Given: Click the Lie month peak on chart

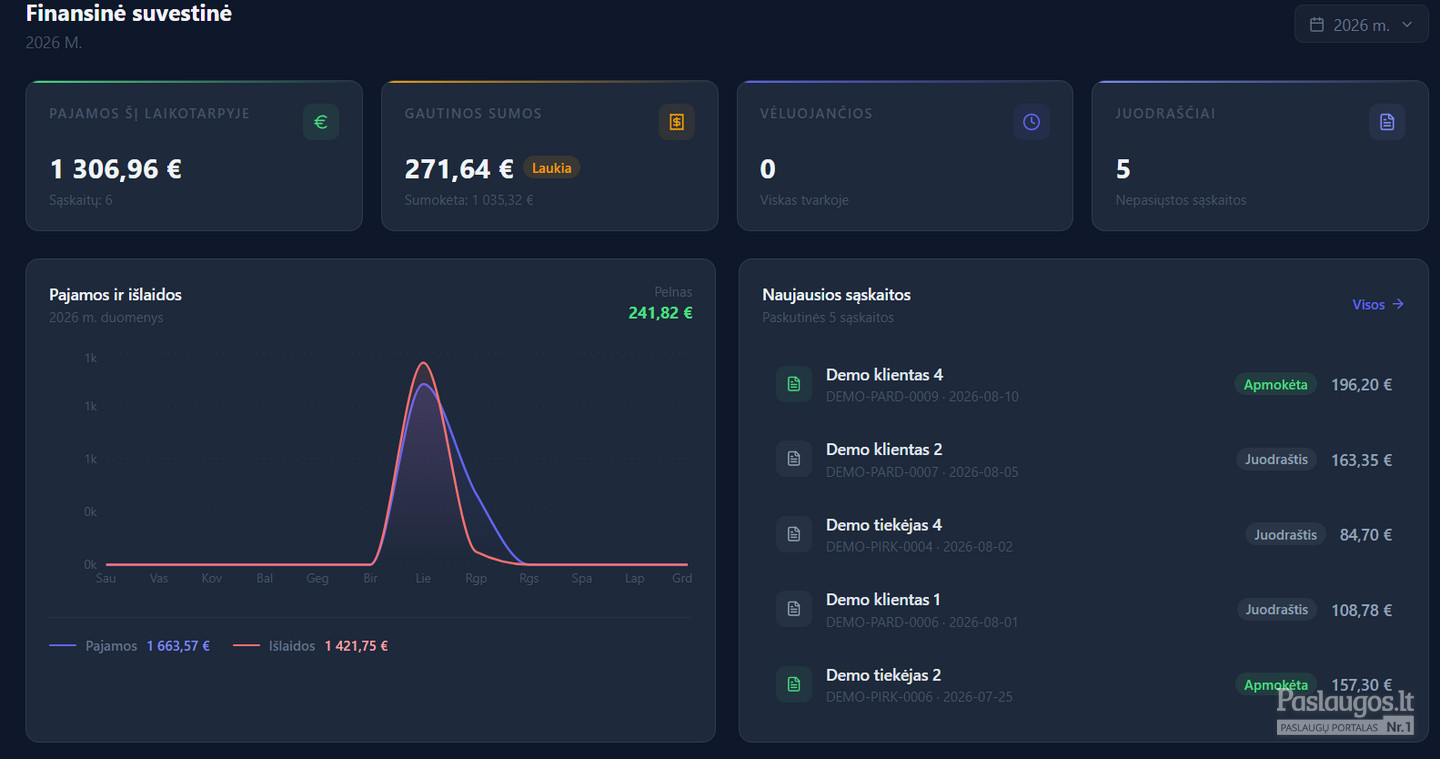Looking at the screenshot, I should tap(424, 364).
